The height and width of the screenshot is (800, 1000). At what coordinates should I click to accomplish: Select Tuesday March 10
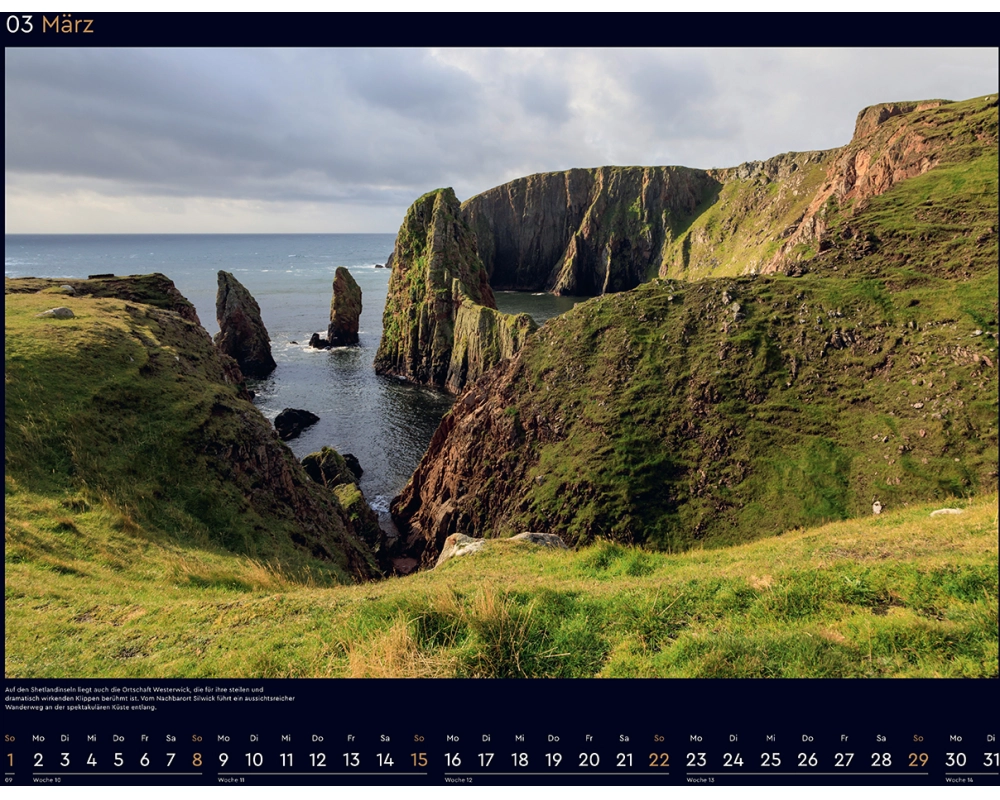pos(254,760)
